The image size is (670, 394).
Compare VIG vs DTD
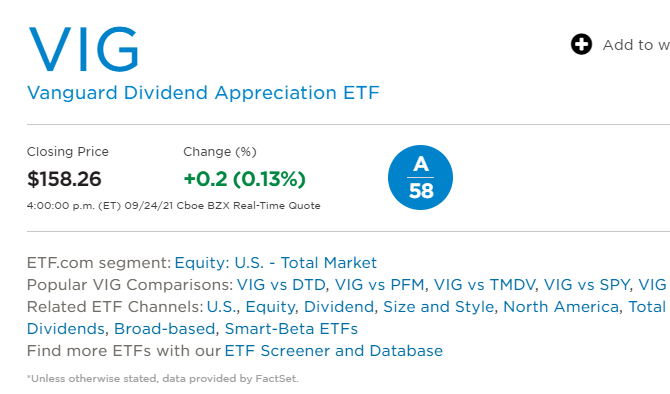tap(281, 285)
